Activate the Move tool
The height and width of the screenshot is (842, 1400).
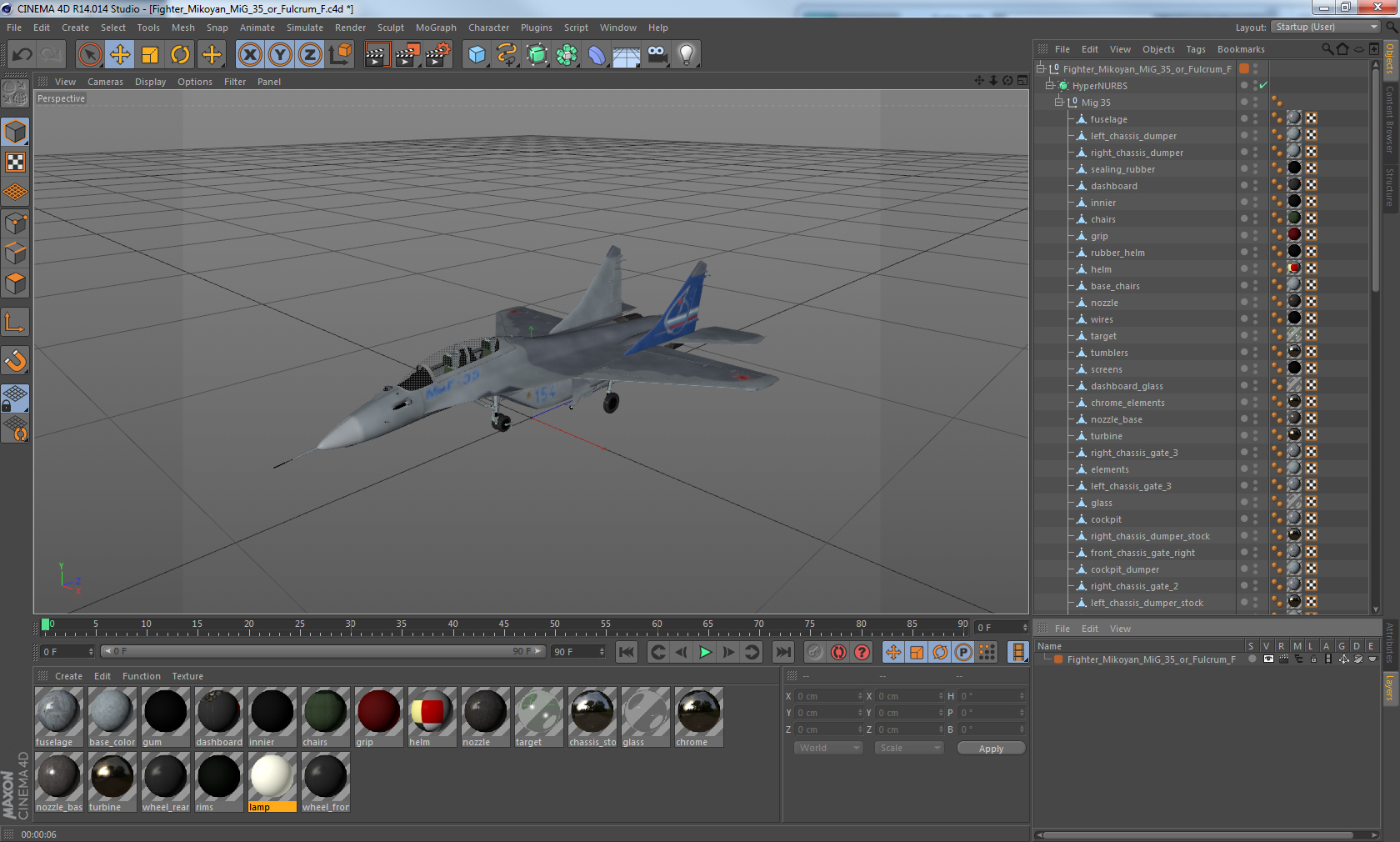pyautogui.click(x=120, y=55)
